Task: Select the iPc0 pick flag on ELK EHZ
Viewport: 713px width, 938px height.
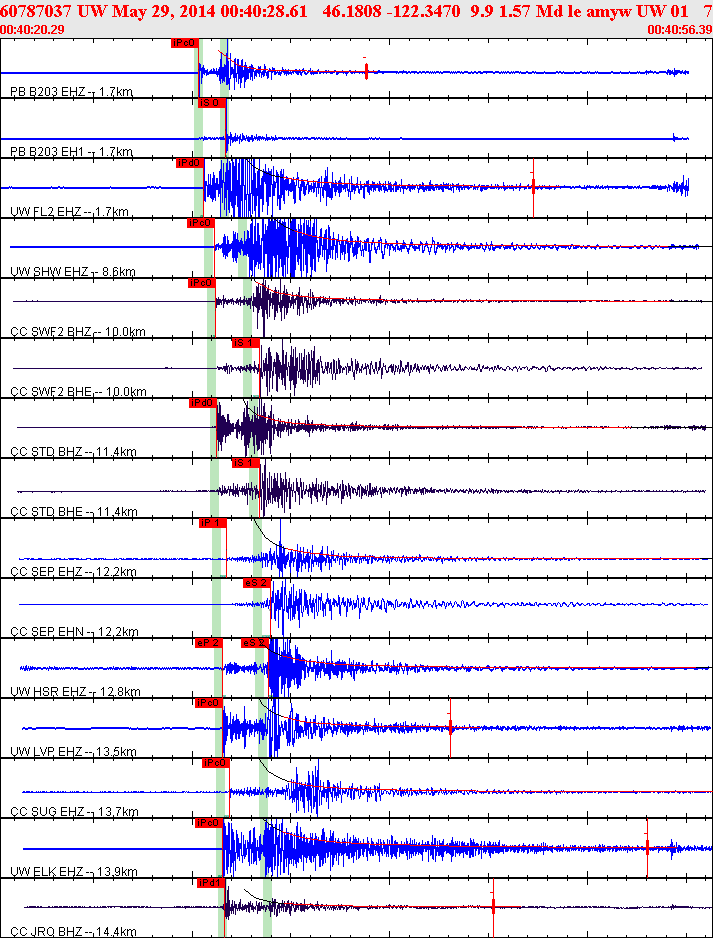Action: 209,823
